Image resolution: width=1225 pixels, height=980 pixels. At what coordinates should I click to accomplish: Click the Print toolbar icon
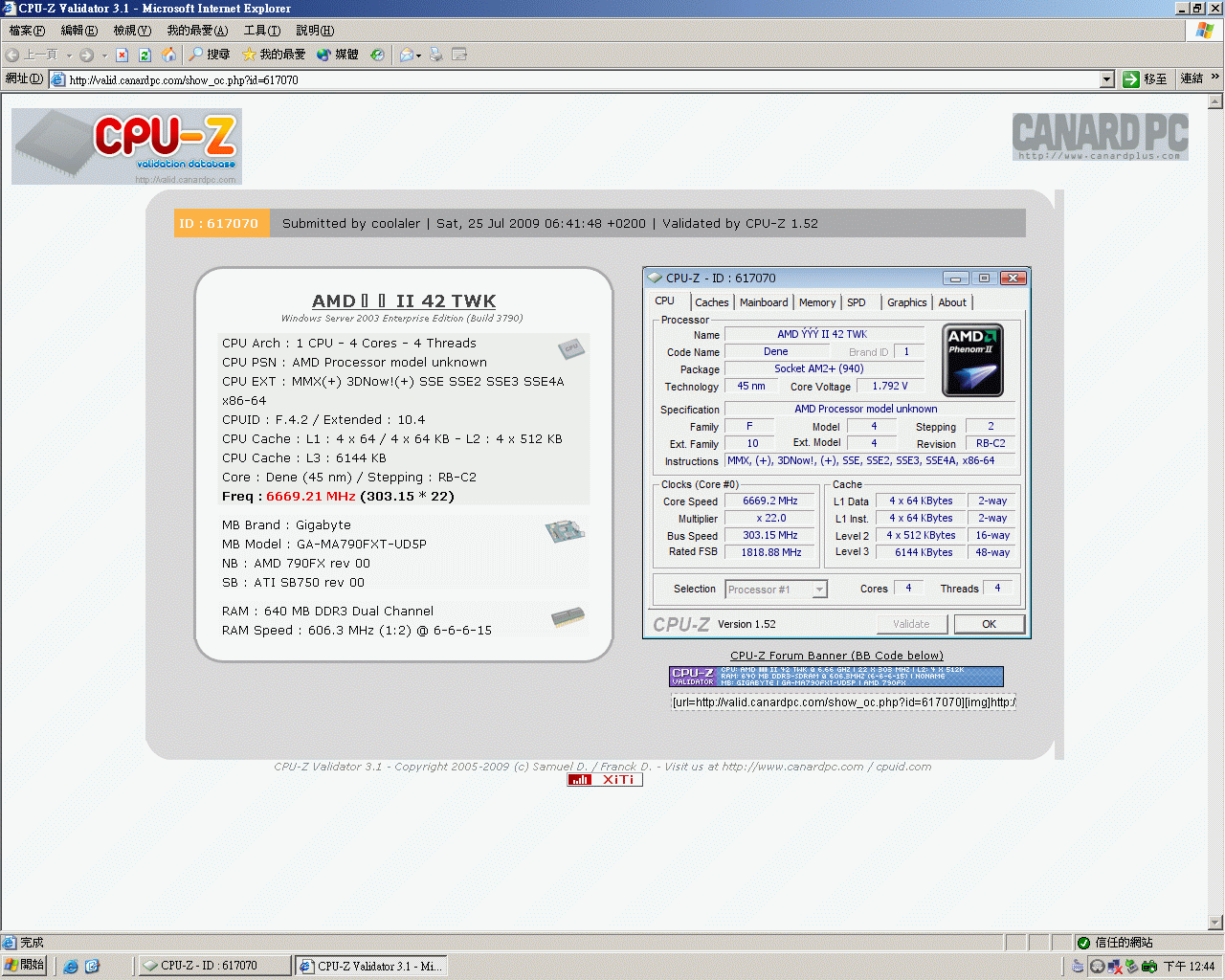point(436,55)
